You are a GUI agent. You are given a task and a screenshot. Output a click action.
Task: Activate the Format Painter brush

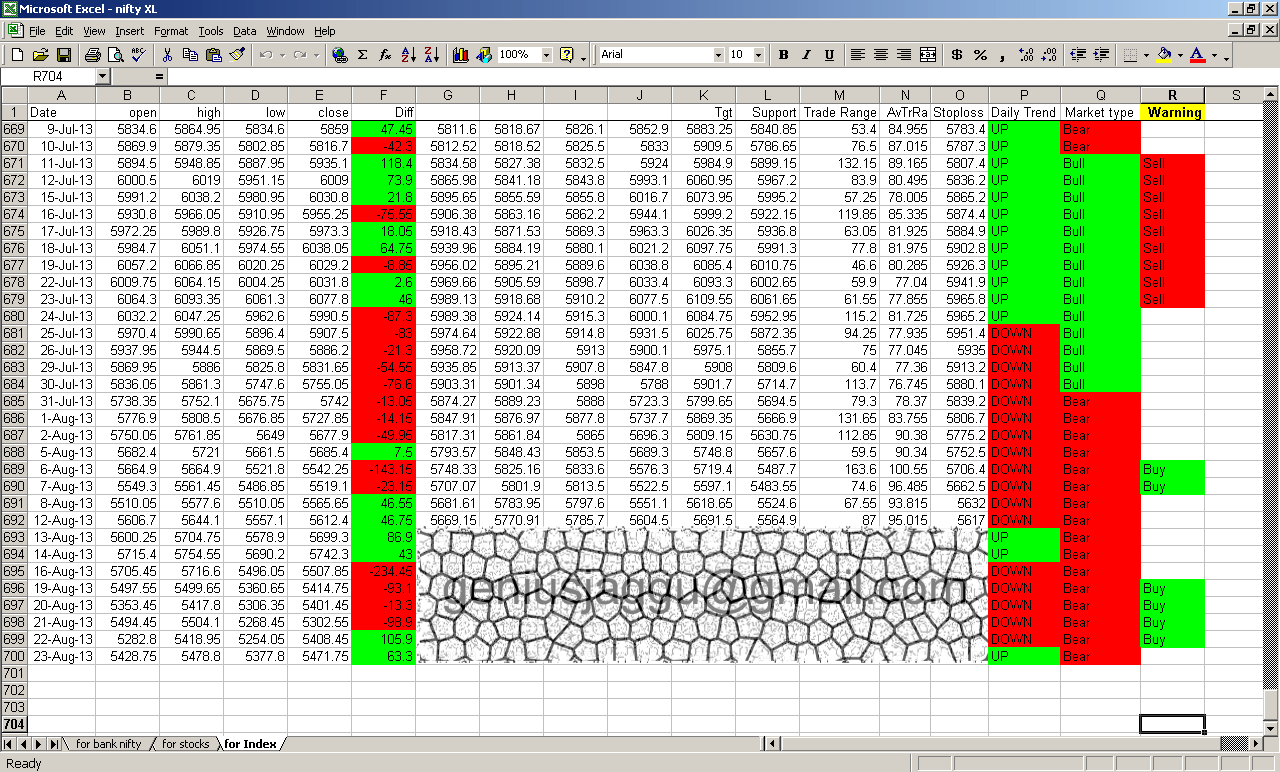(236, 55)
